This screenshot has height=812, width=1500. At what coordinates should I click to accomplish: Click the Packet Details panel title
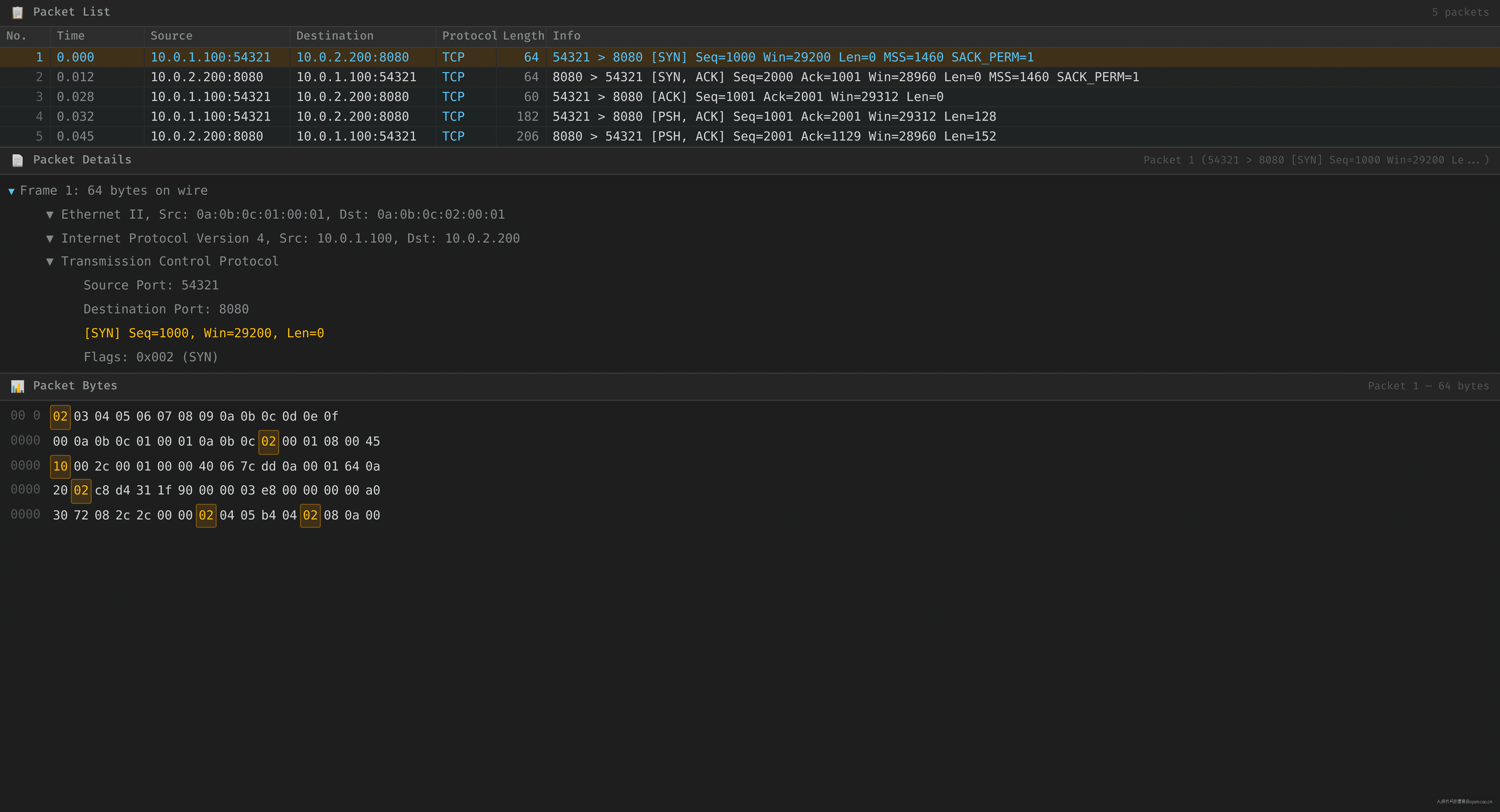point(82,160)
